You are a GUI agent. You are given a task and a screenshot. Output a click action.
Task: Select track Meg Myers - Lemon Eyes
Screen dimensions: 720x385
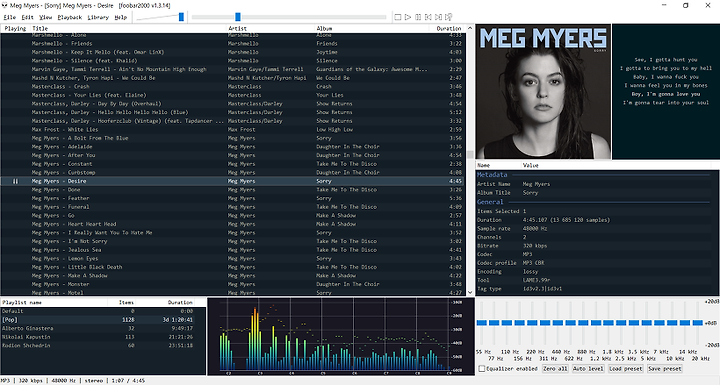232,258
